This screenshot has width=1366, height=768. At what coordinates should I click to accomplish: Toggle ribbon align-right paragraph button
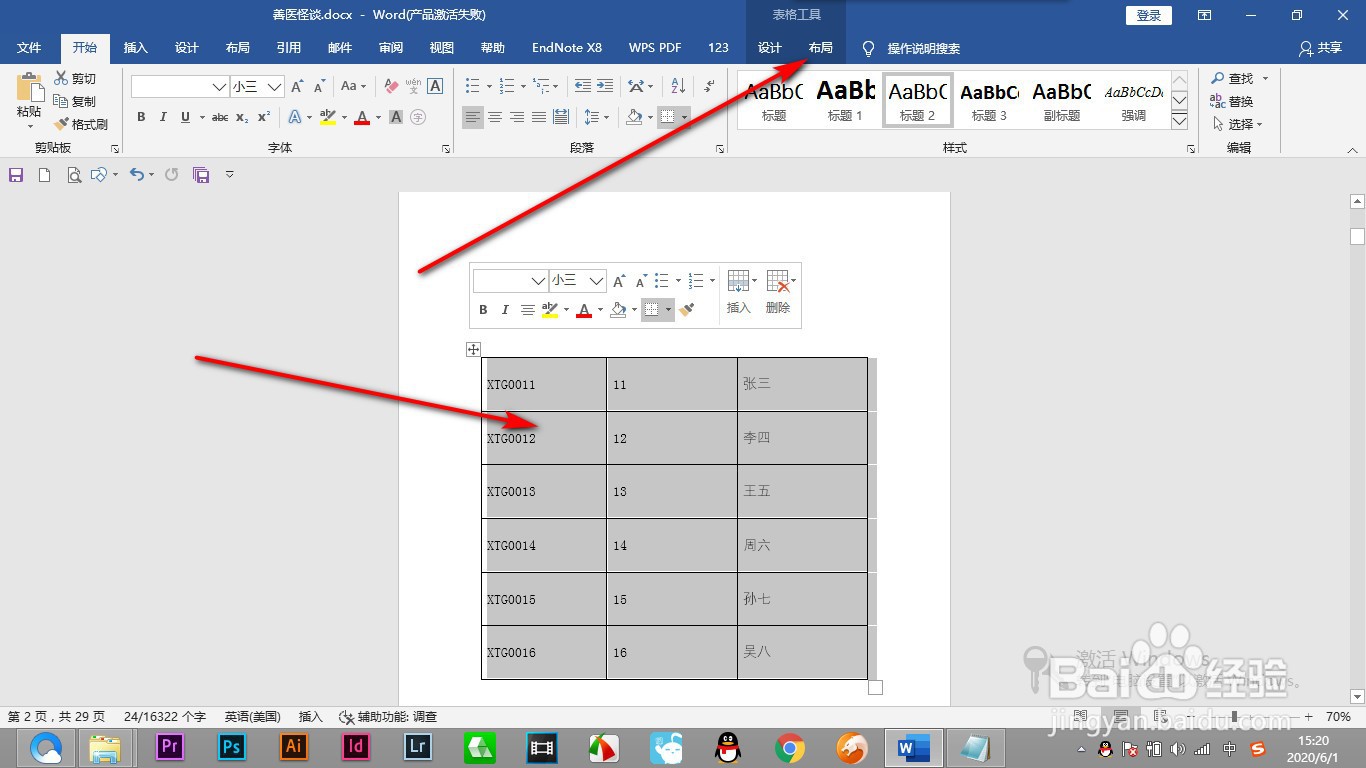517,117
